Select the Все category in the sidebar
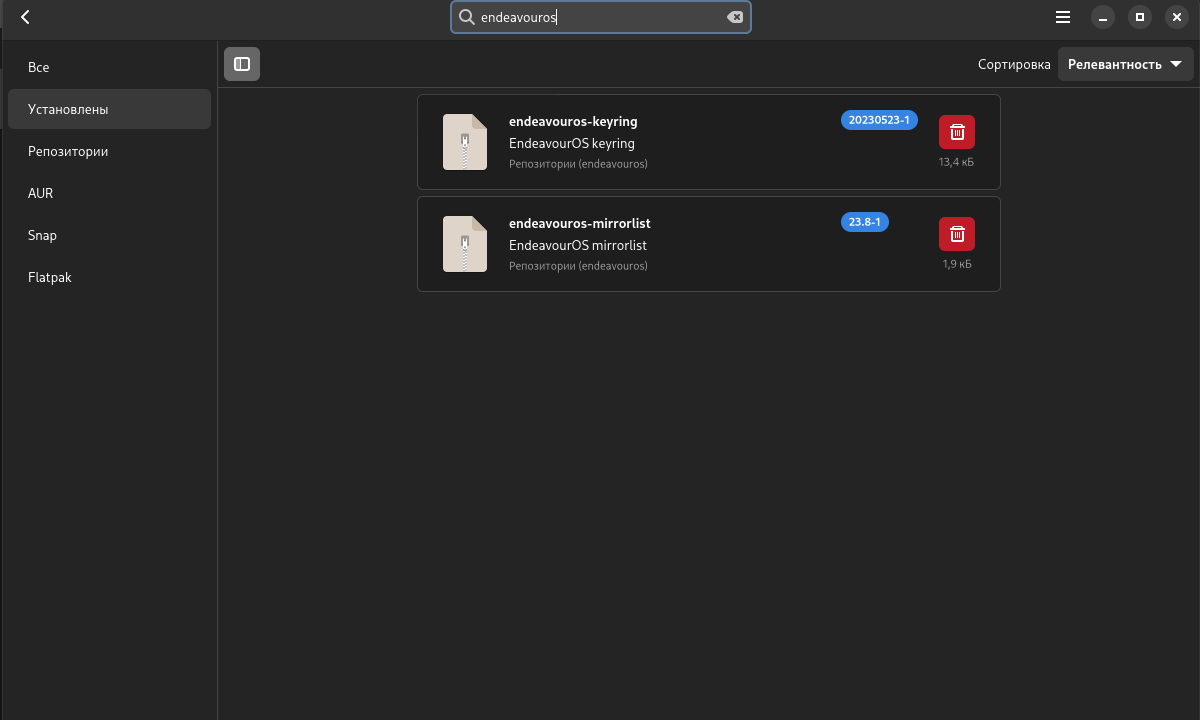This screenshot has height=720, width=1200. 109,67
